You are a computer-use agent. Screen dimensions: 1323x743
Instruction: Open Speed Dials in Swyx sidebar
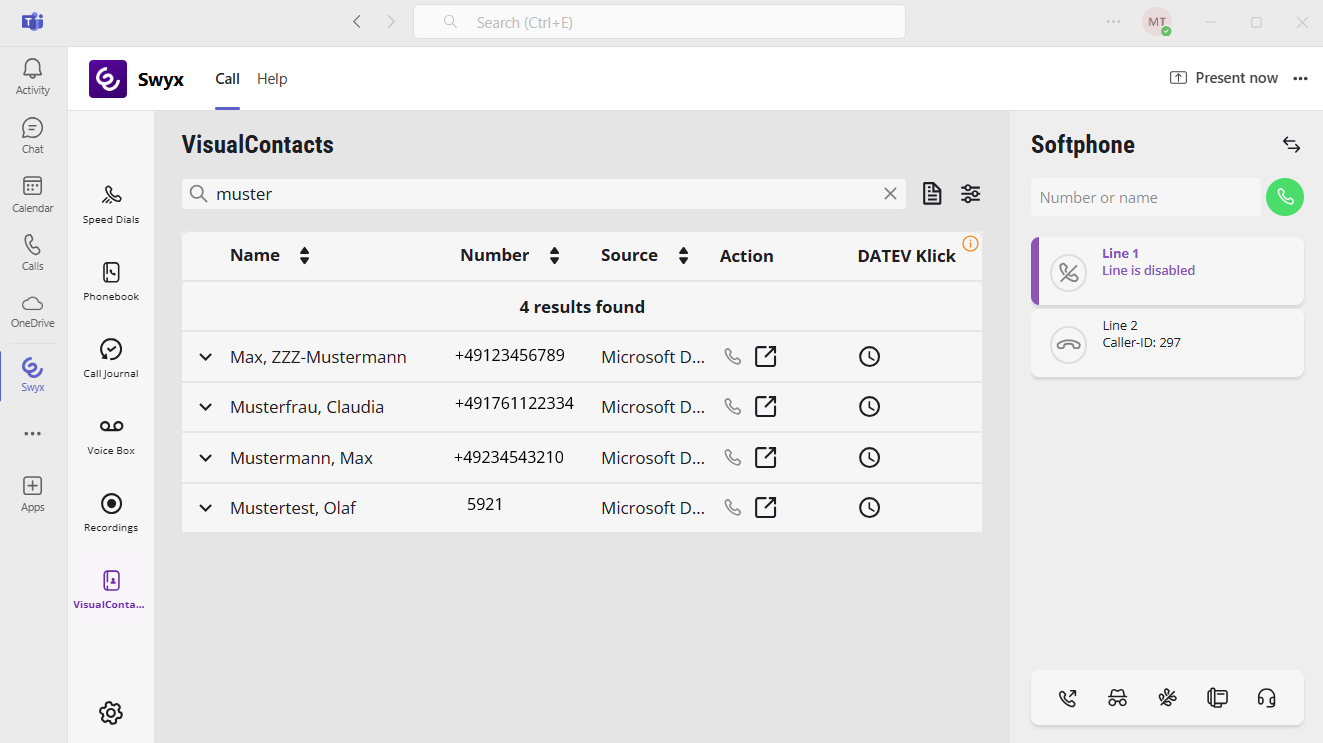(x=111, y=203)
